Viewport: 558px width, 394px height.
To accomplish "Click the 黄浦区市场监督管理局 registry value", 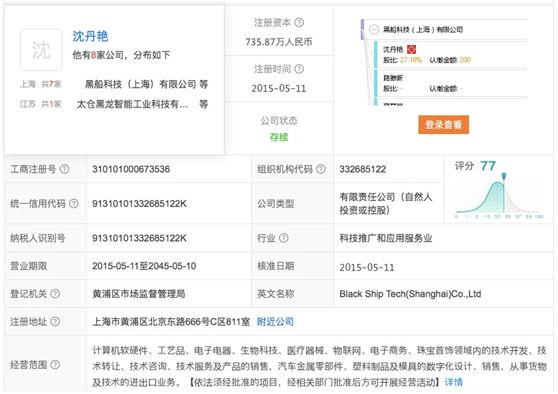I will pyautogui.click(x=139, y=294).
